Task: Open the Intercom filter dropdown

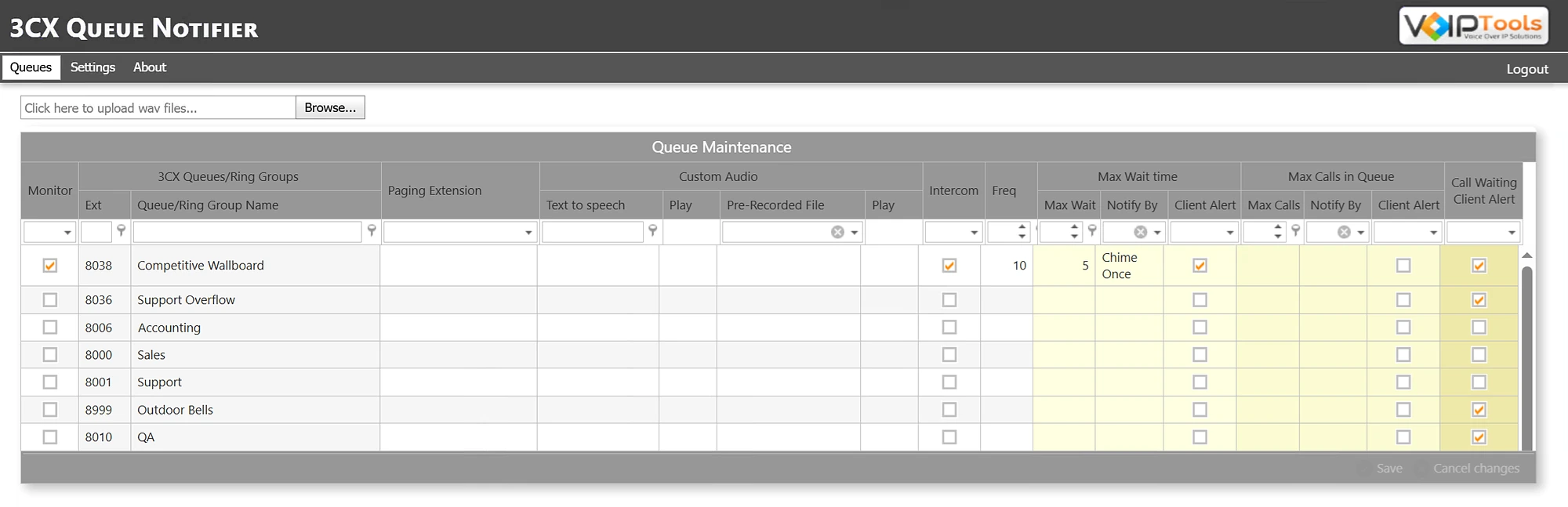Action: click(975, 233)
